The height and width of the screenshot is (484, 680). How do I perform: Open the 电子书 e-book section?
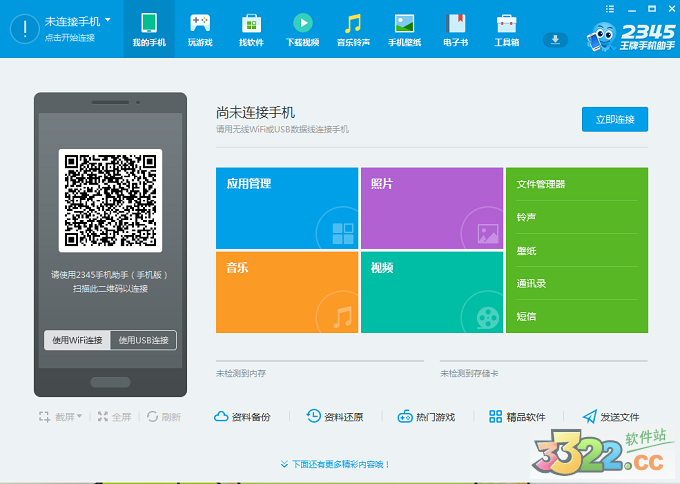tap(455, 29)
